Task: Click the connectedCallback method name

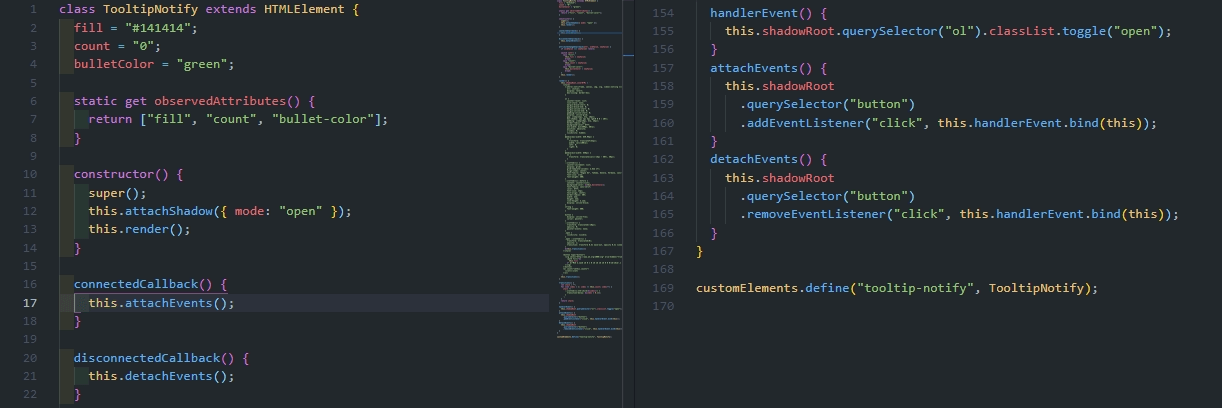Action: [x=143, y=284]
